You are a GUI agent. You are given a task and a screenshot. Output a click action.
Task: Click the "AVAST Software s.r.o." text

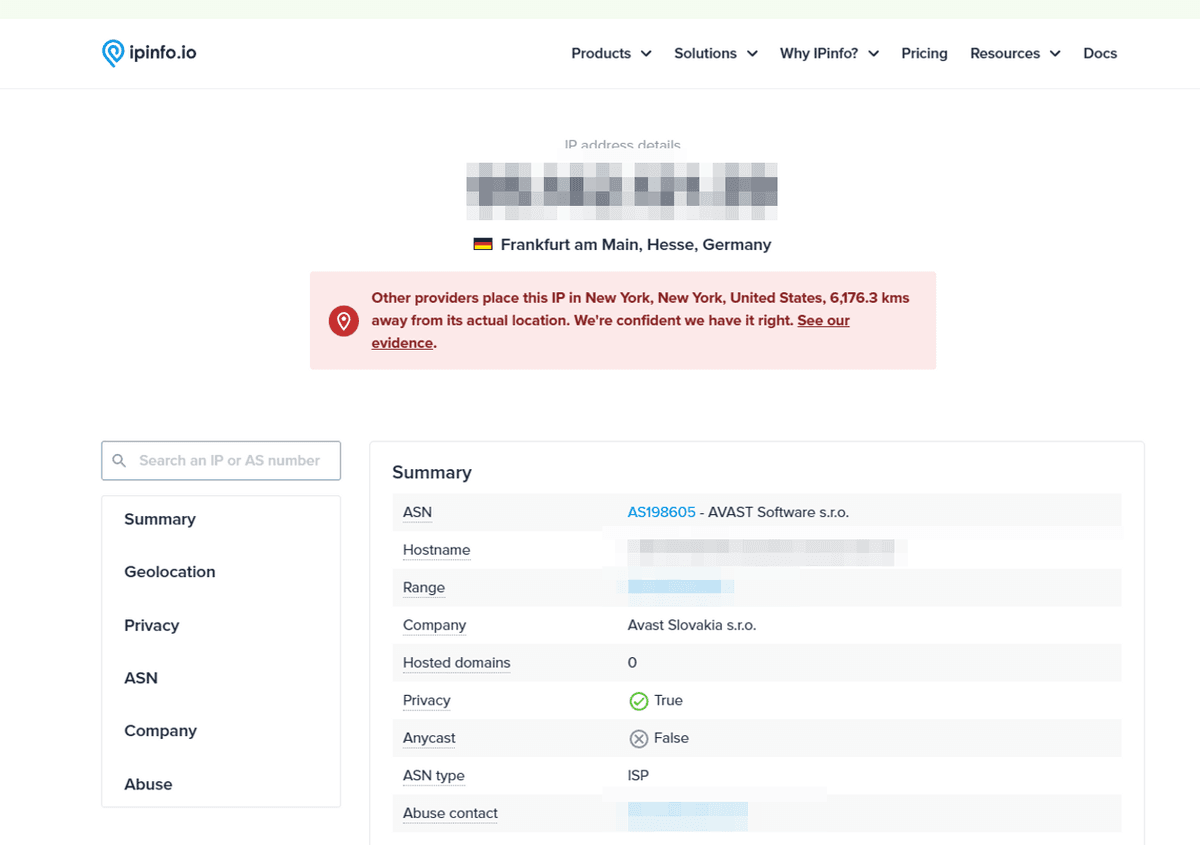778,512
